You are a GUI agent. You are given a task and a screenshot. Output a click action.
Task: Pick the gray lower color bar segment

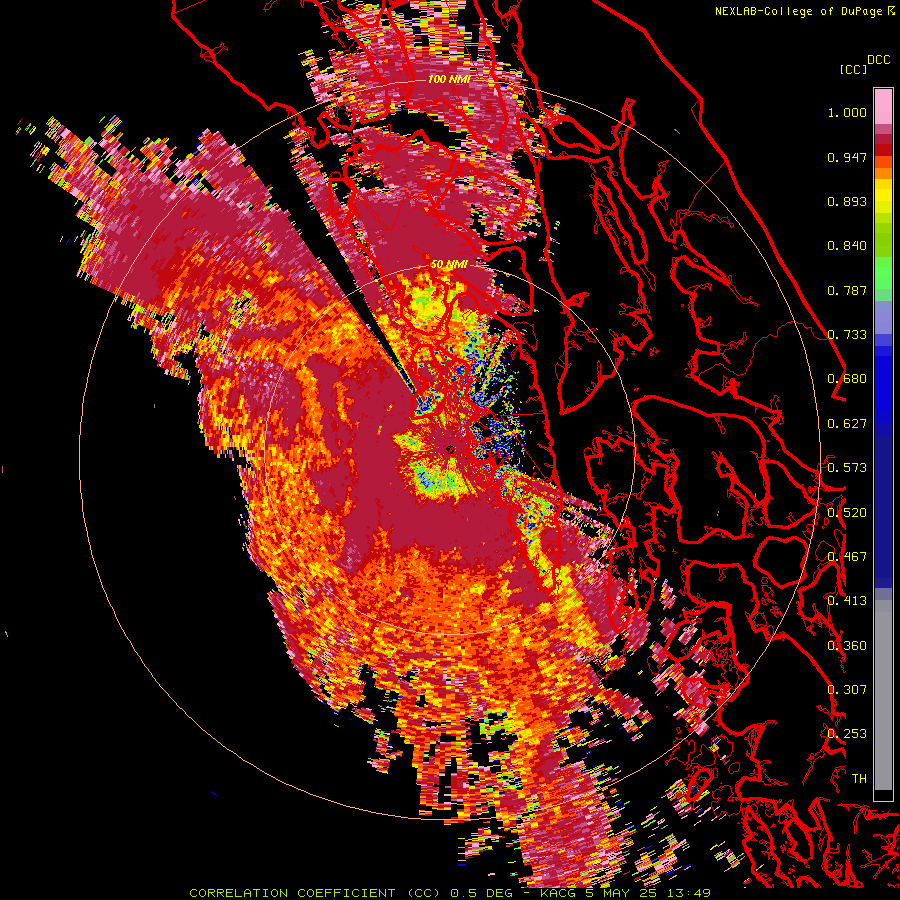[883, 695]
